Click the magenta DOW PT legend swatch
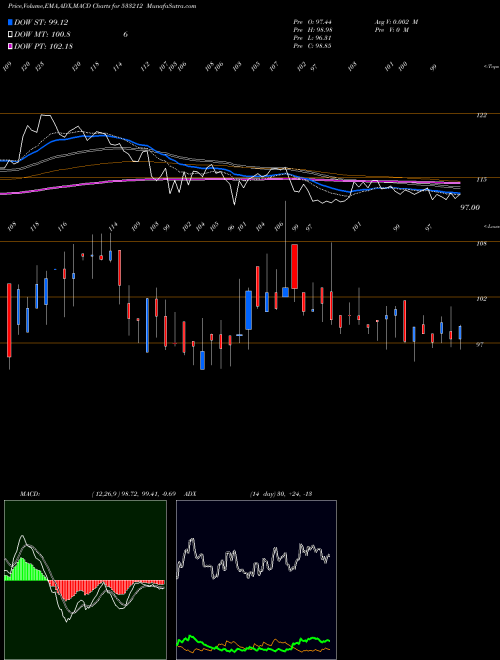The width and height of the screenshot is (500, 660). (x=10, y=46)
